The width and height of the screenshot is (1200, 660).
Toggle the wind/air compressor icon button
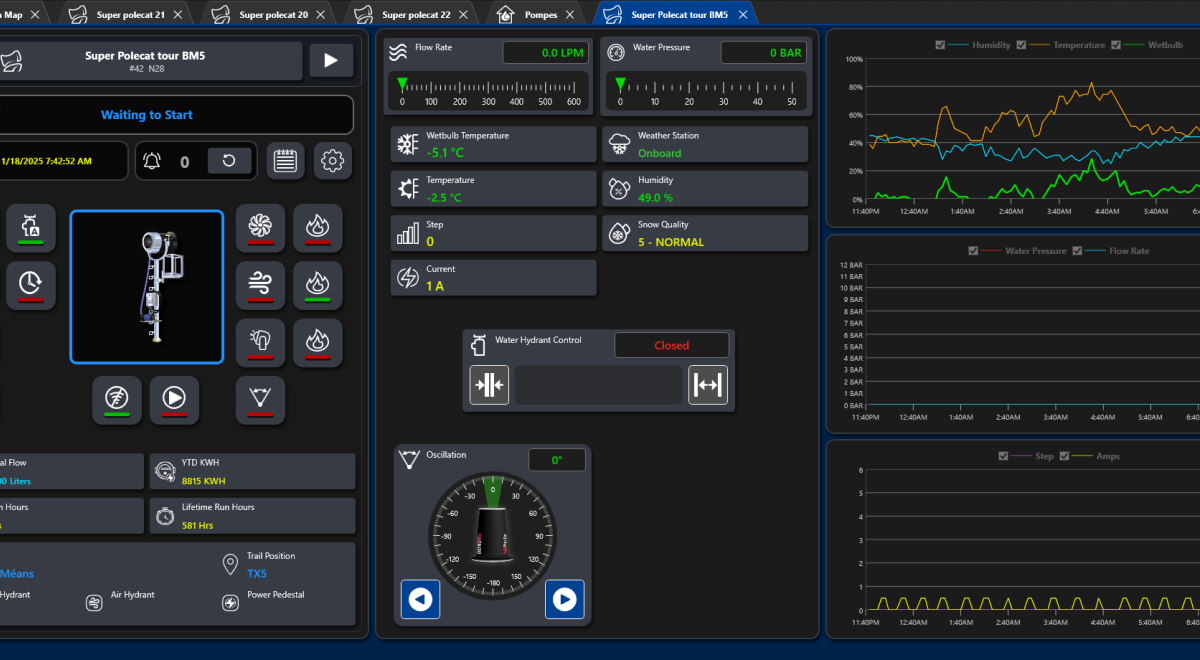point(260,286)
